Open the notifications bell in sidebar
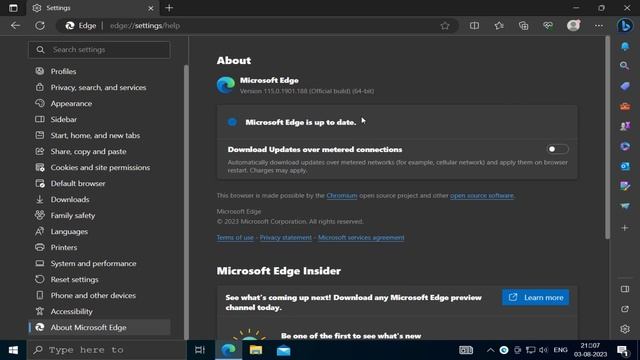The image size is (640, 360). click(624, 46)
